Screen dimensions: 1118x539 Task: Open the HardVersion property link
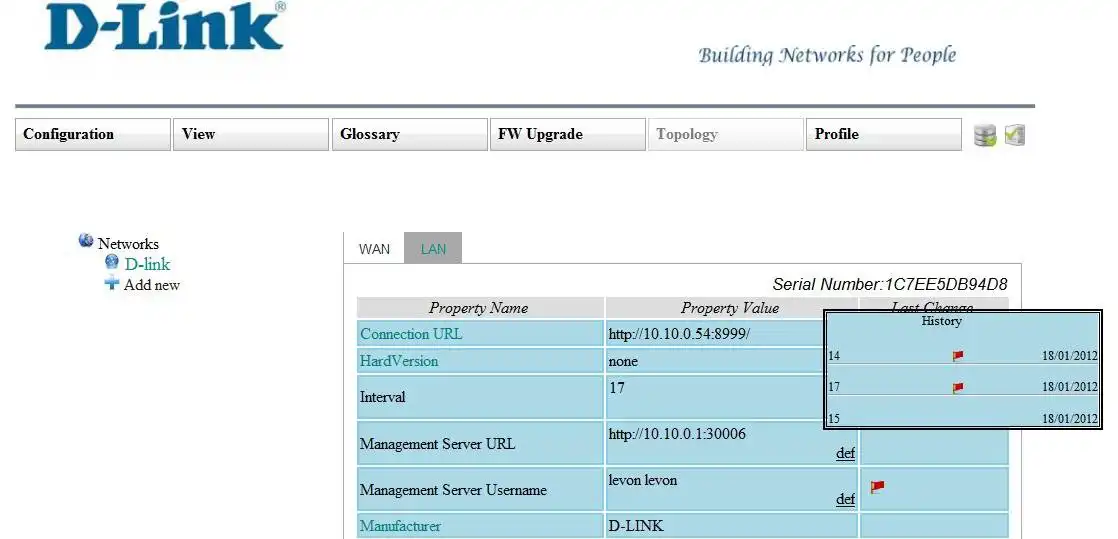pos(399,361)
